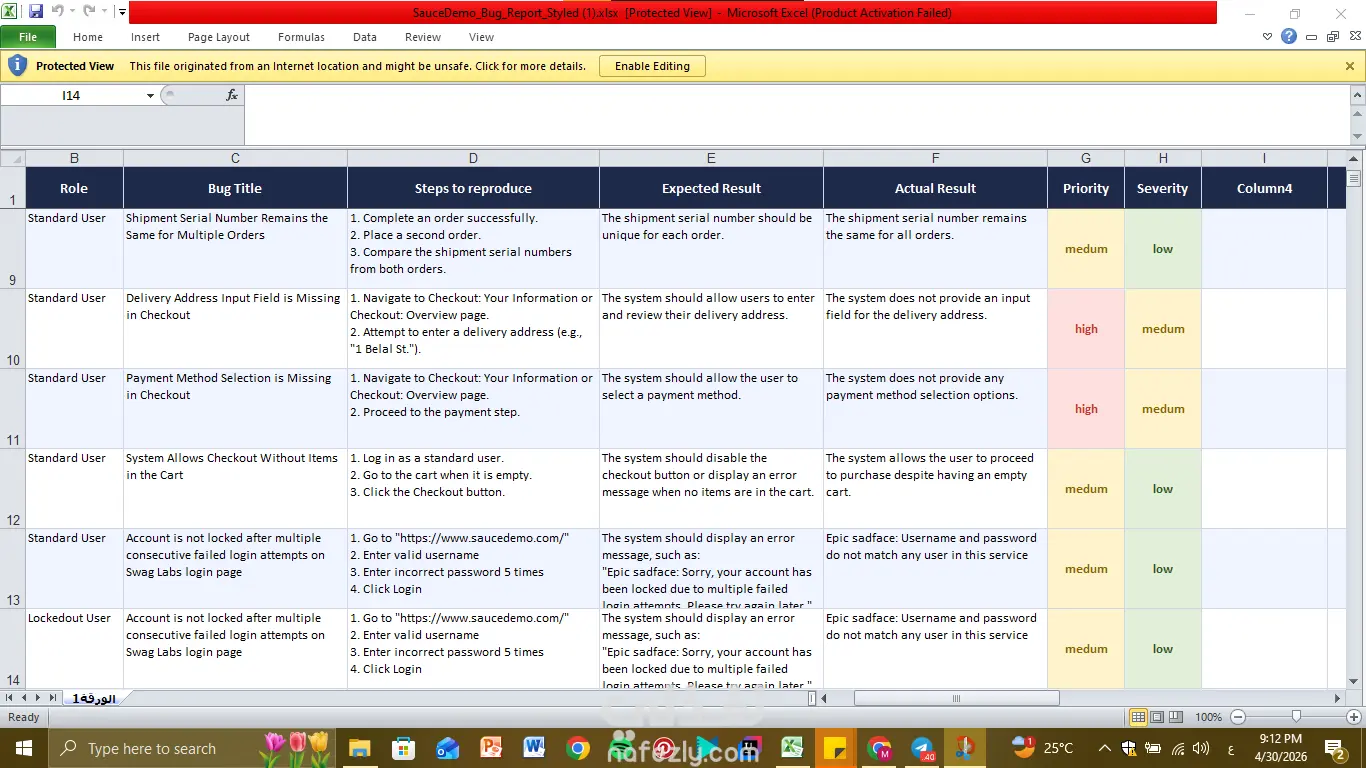Screen dimensions: 1366x768
Task: Click the Steps to reproduce header cell
Action: (x=473, y=188)
